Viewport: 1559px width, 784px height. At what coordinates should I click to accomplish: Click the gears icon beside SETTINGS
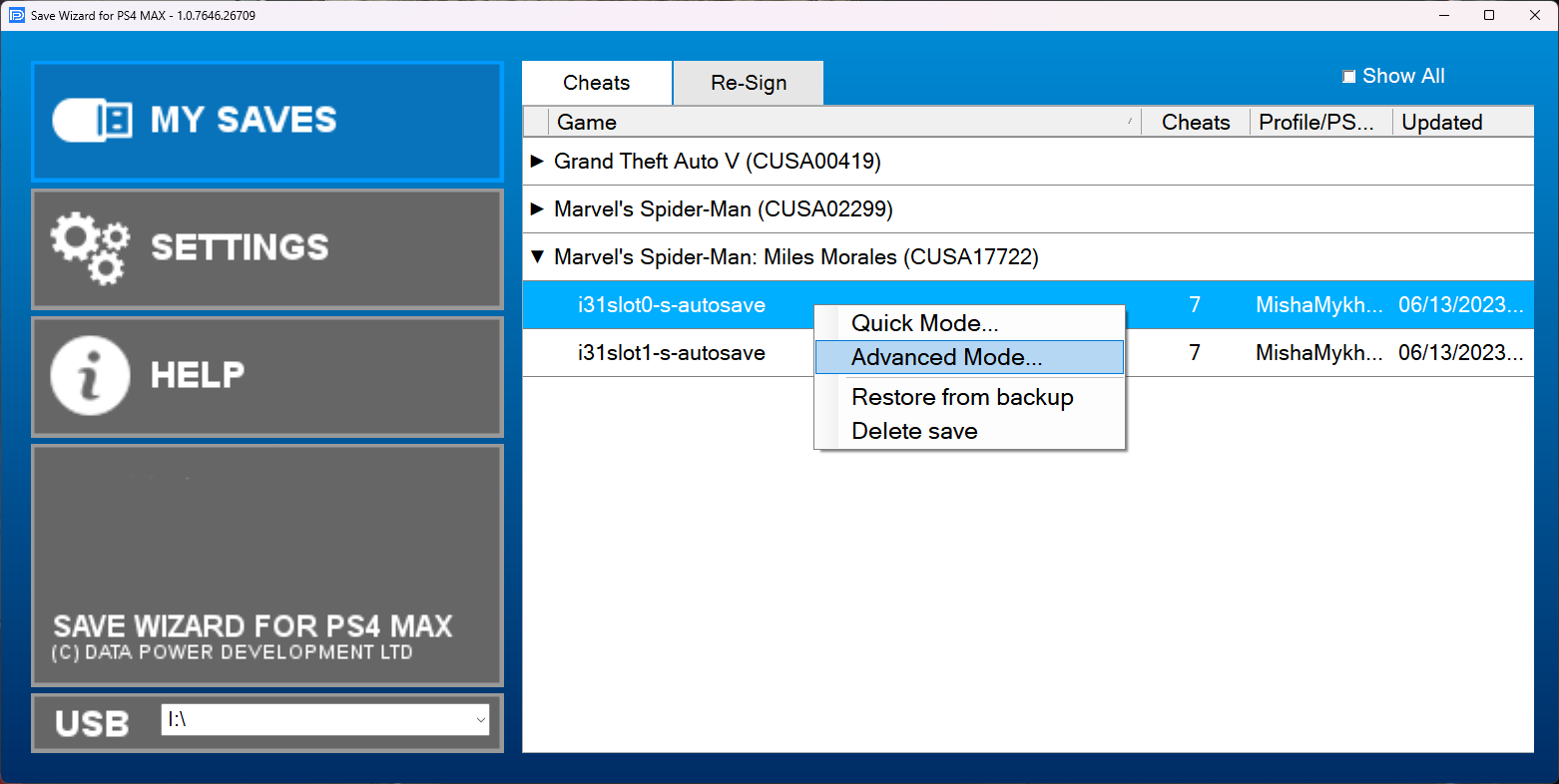90,250
